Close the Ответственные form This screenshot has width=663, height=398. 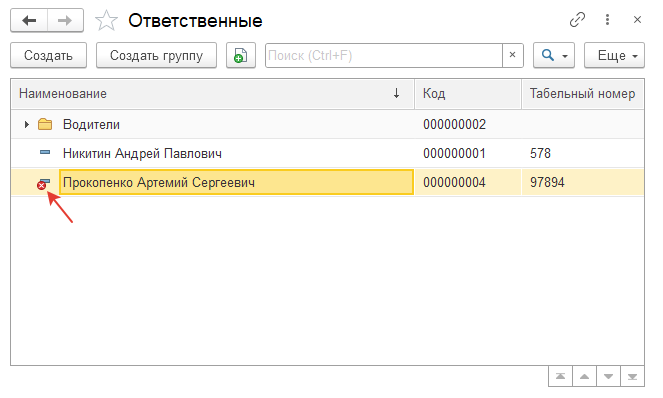[x=637, y=19]
